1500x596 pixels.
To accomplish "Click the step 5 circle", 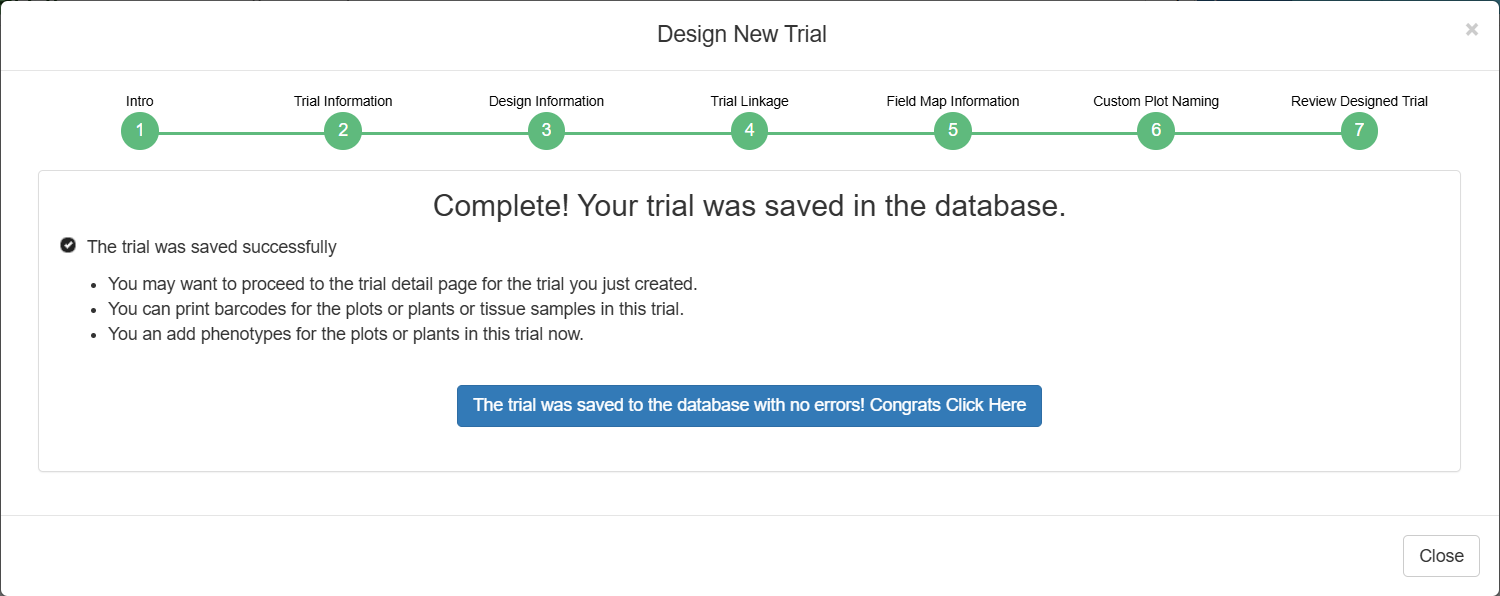I will click(x=953, y=131).
